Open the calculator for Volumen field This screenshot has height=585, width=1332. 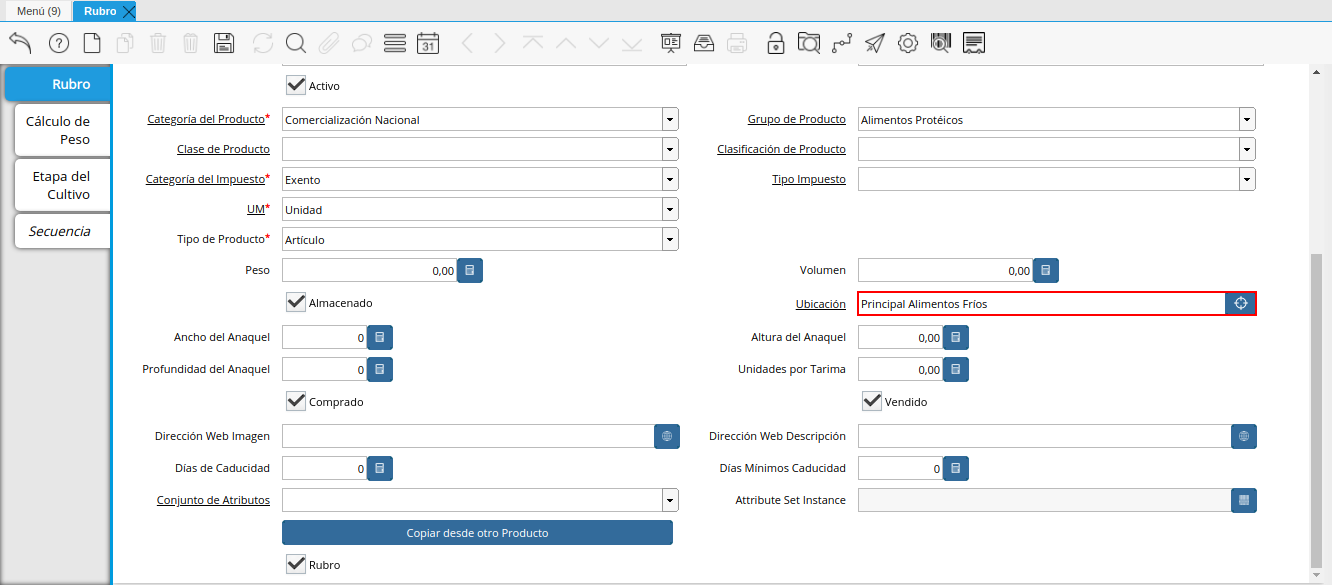pyautogui.click(x=1046, y=270)
